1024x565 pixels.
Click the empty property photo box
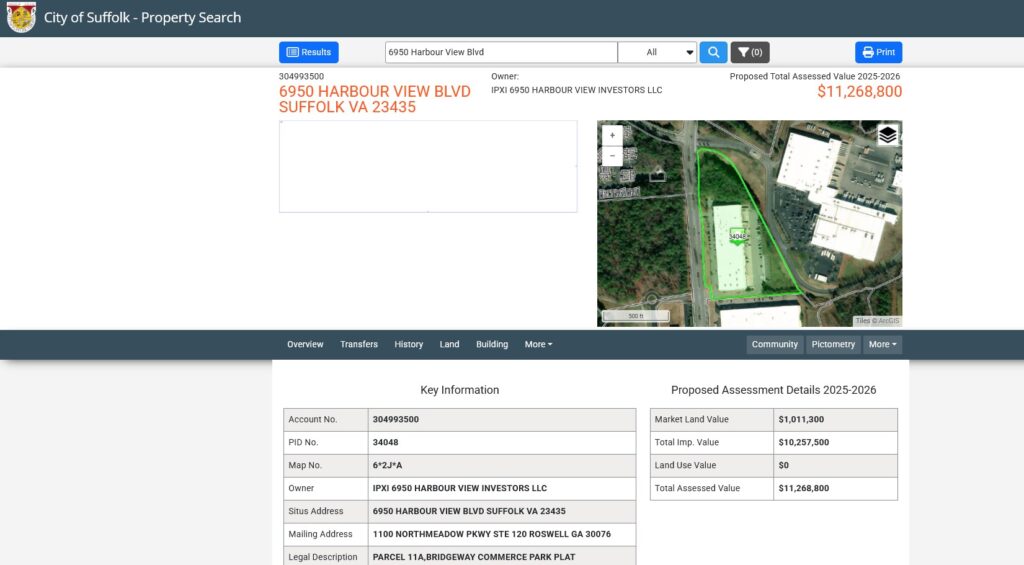(428, 167)
